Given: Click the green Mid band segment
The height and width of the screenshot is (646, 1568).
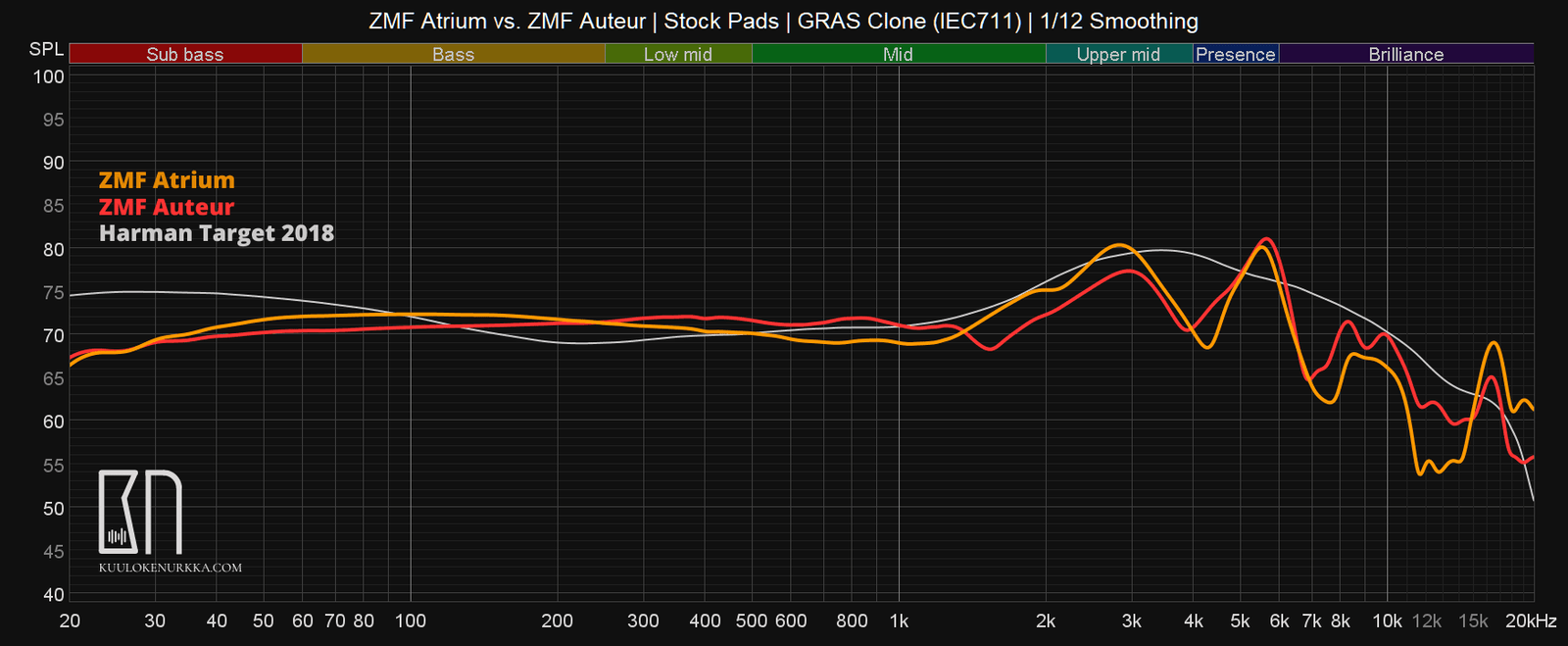Looking at the screenshot, I should [x=898, y=55].
